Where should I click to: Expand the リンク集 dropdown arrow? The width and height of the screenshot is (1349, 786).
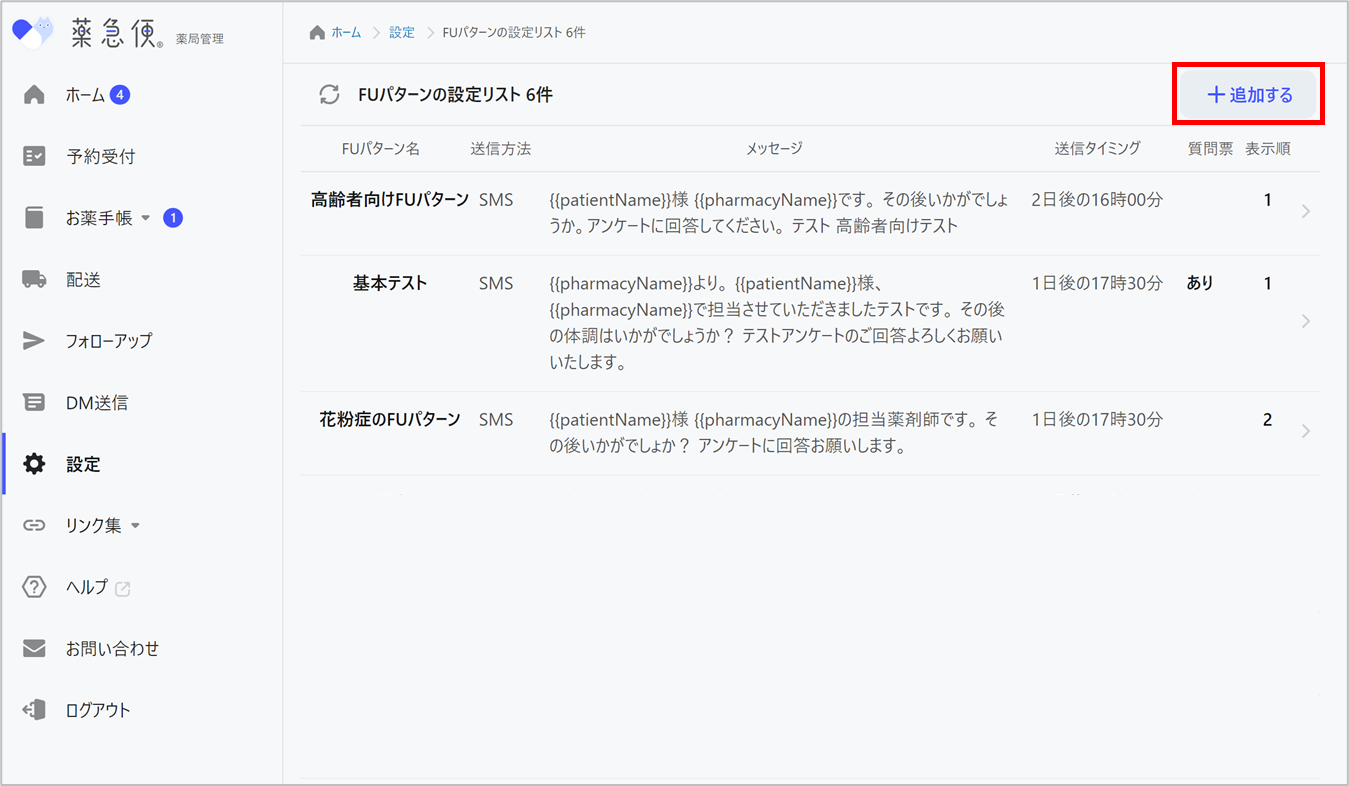pos(136,526)
